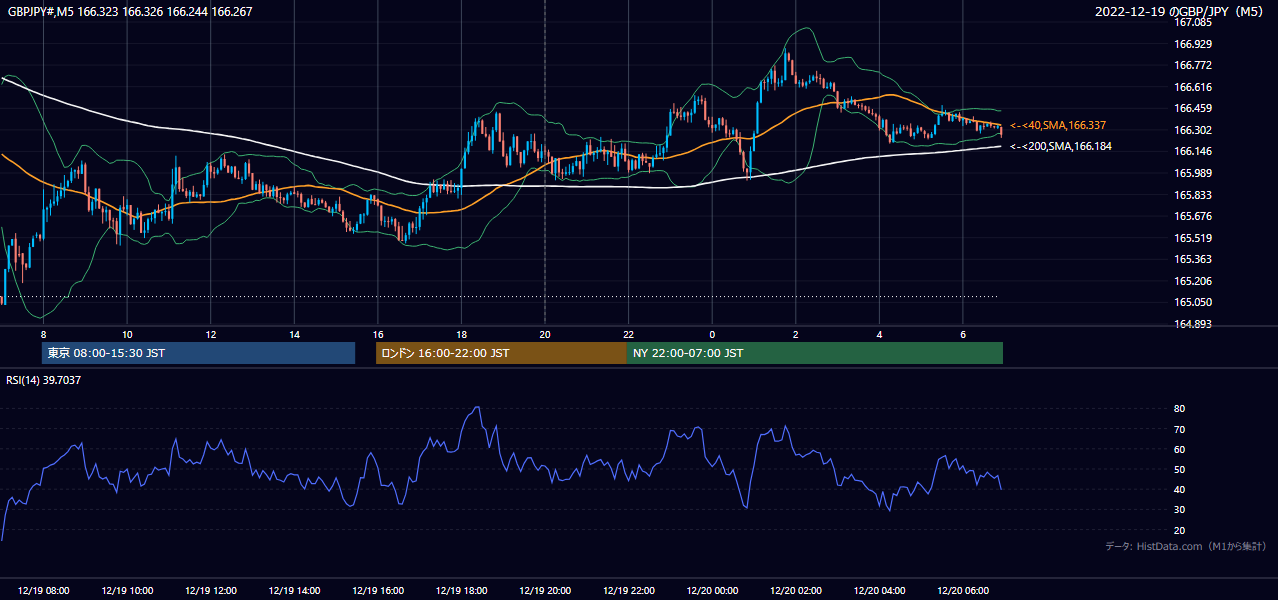Click the 166.929 price axis label
Screen dimensions: 1278x600
(1193, 44)
